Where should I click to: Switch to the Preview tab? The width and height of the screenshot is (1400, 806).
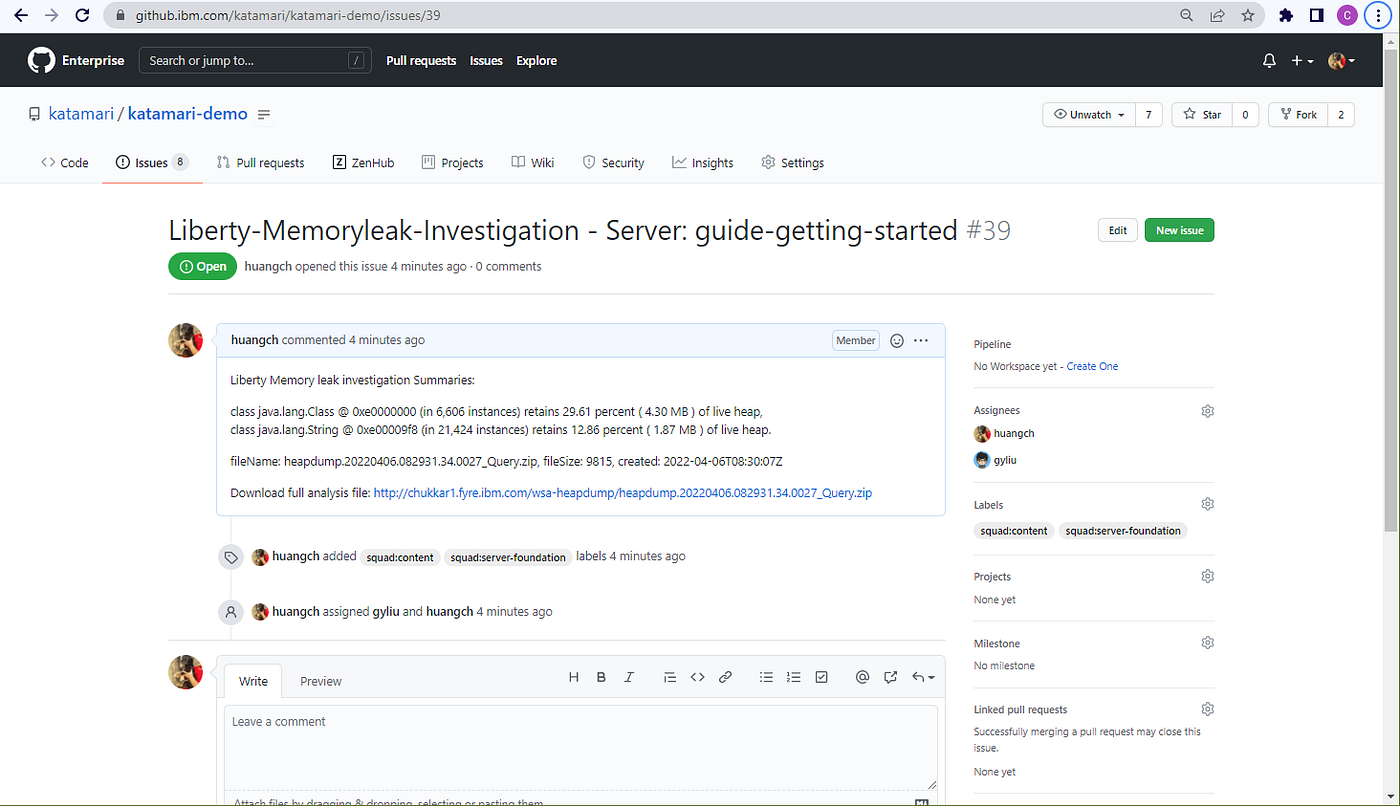coord(321,681)
